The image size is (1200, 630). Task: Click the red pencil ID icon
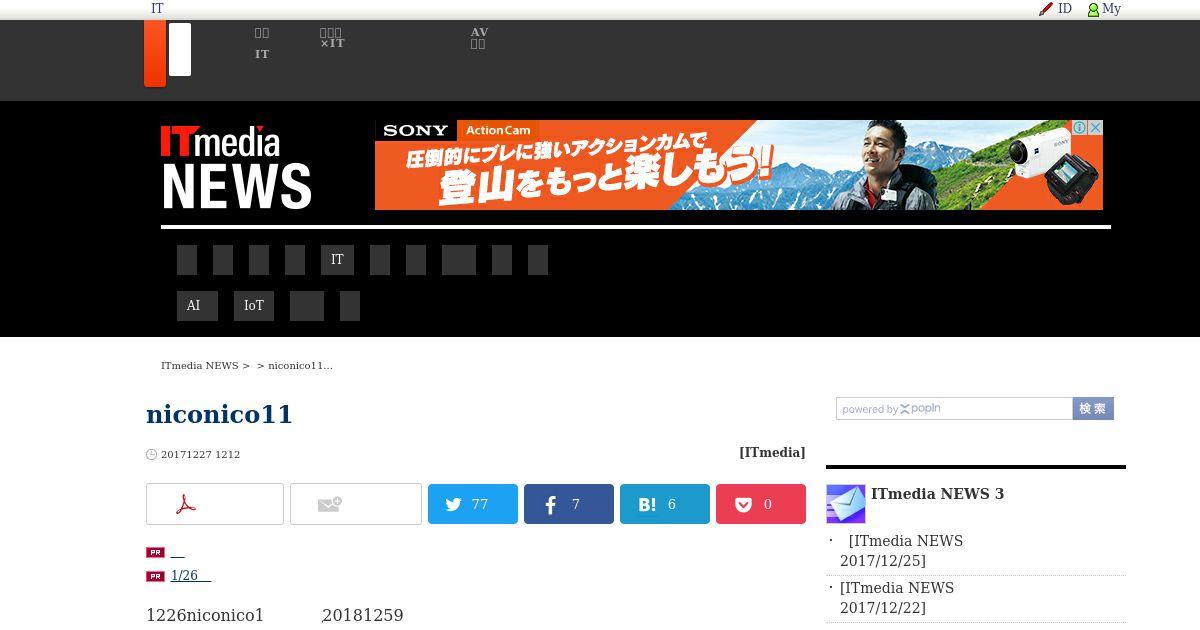(1046, 9)
